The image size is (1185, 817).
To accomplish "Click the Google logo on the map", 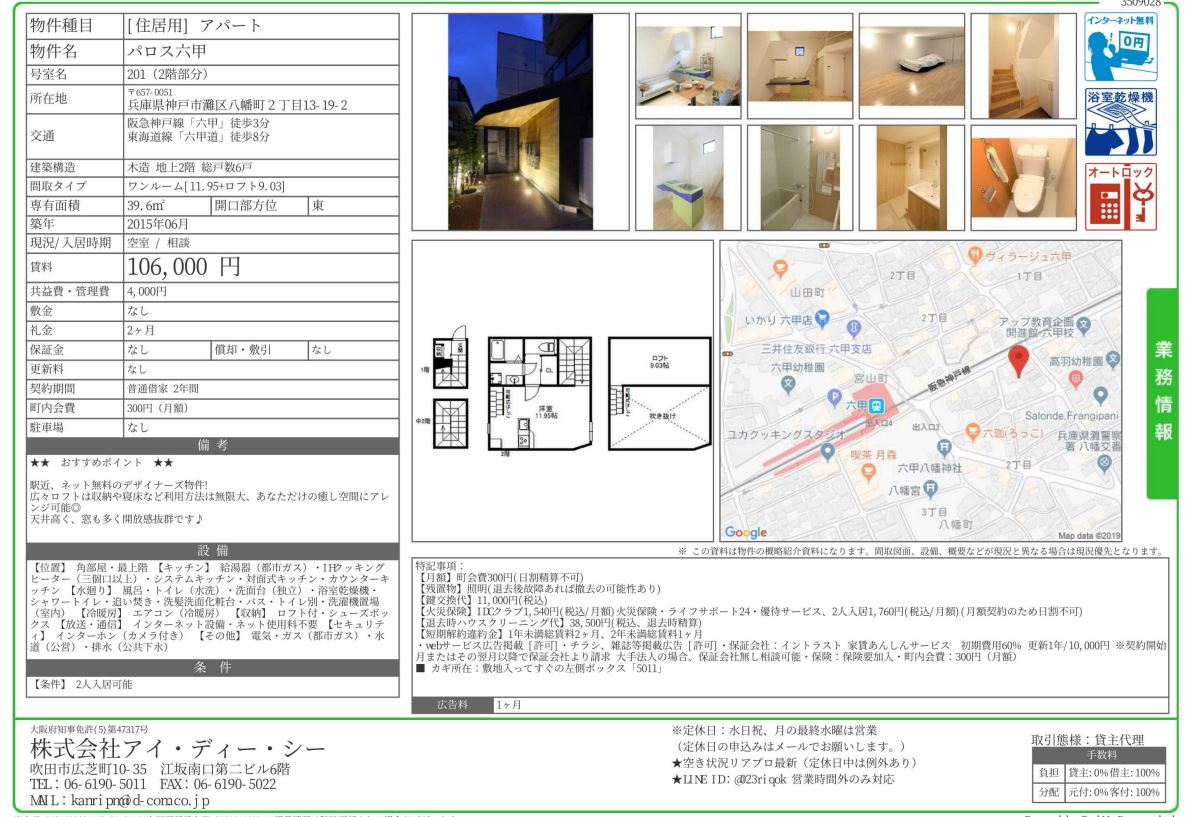I will click(x=745, y=532).
